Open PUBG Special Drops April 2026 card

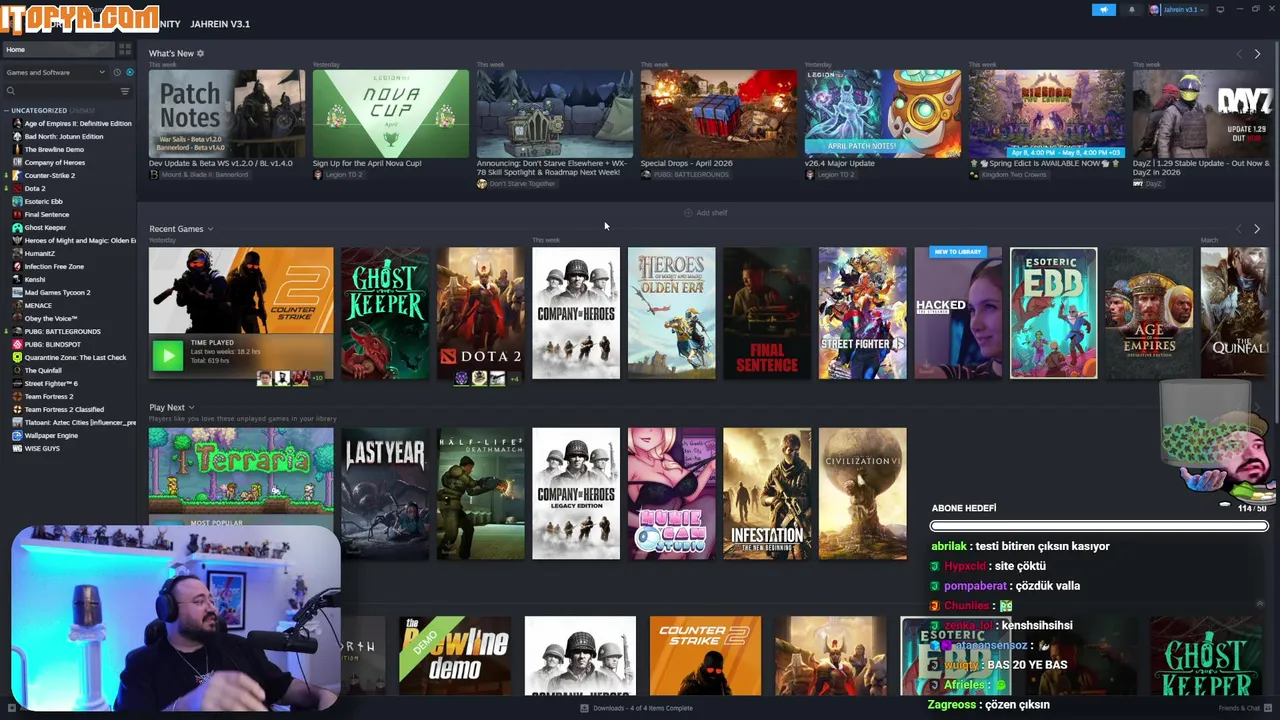(719, 113)
